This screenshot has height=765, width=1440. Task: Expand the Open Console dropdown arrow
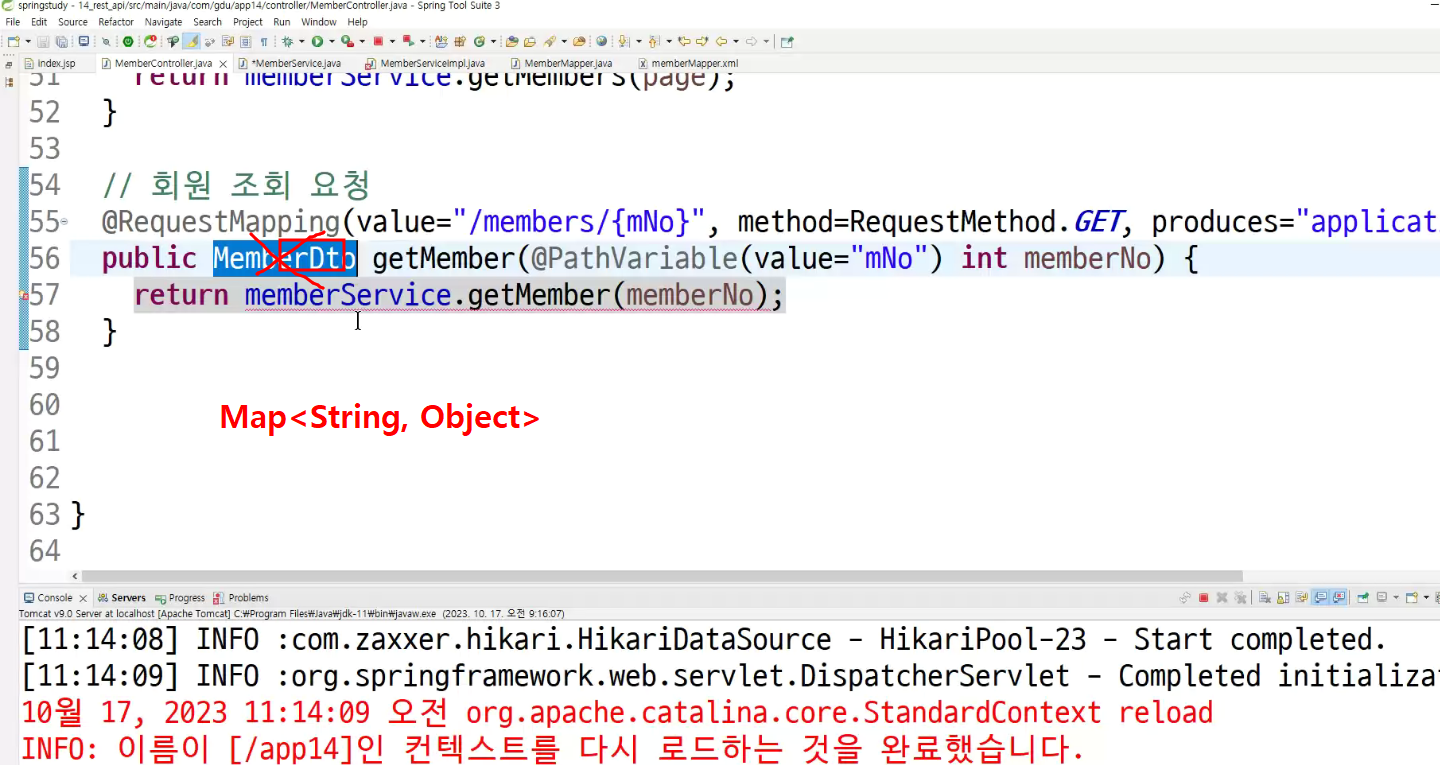pyautogui.click(x=1425, y=598)
